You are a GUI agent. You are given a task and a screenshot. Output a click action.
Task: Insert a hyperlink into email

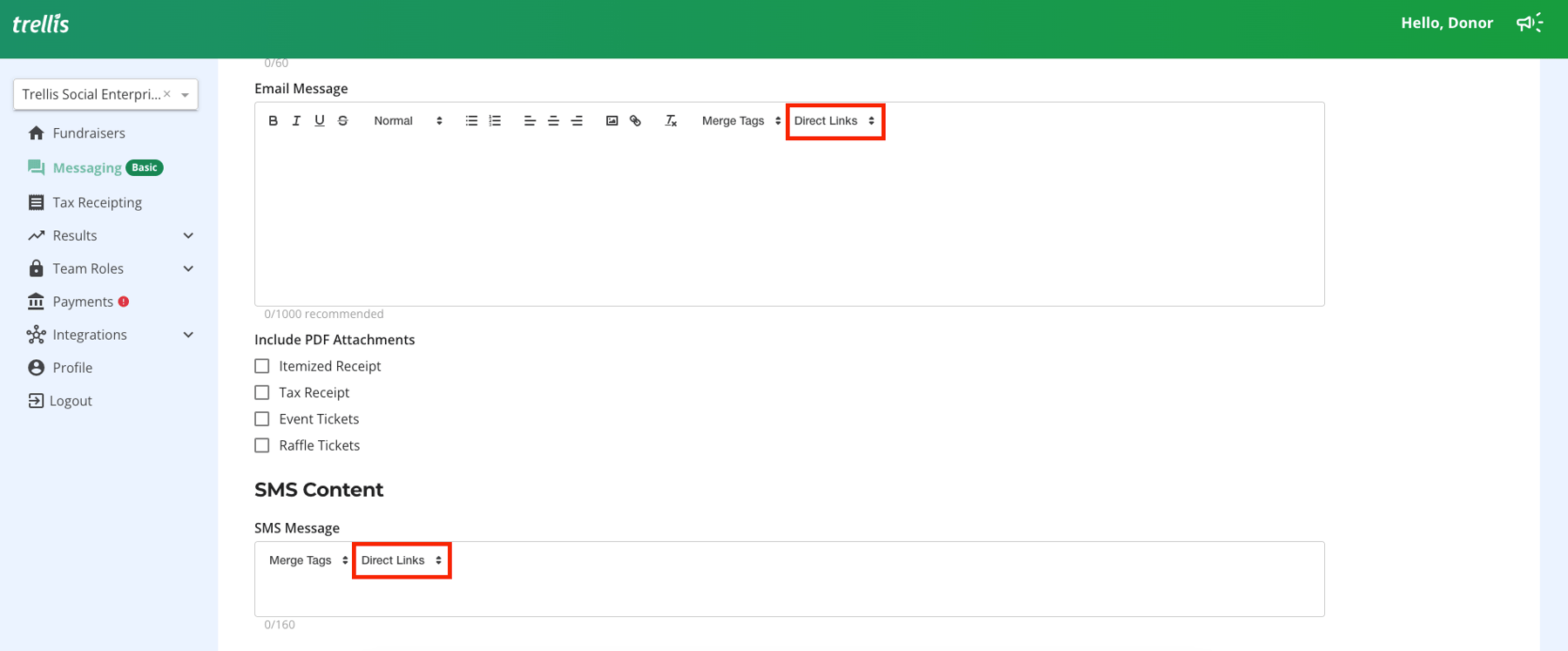(x=635, y=121)
